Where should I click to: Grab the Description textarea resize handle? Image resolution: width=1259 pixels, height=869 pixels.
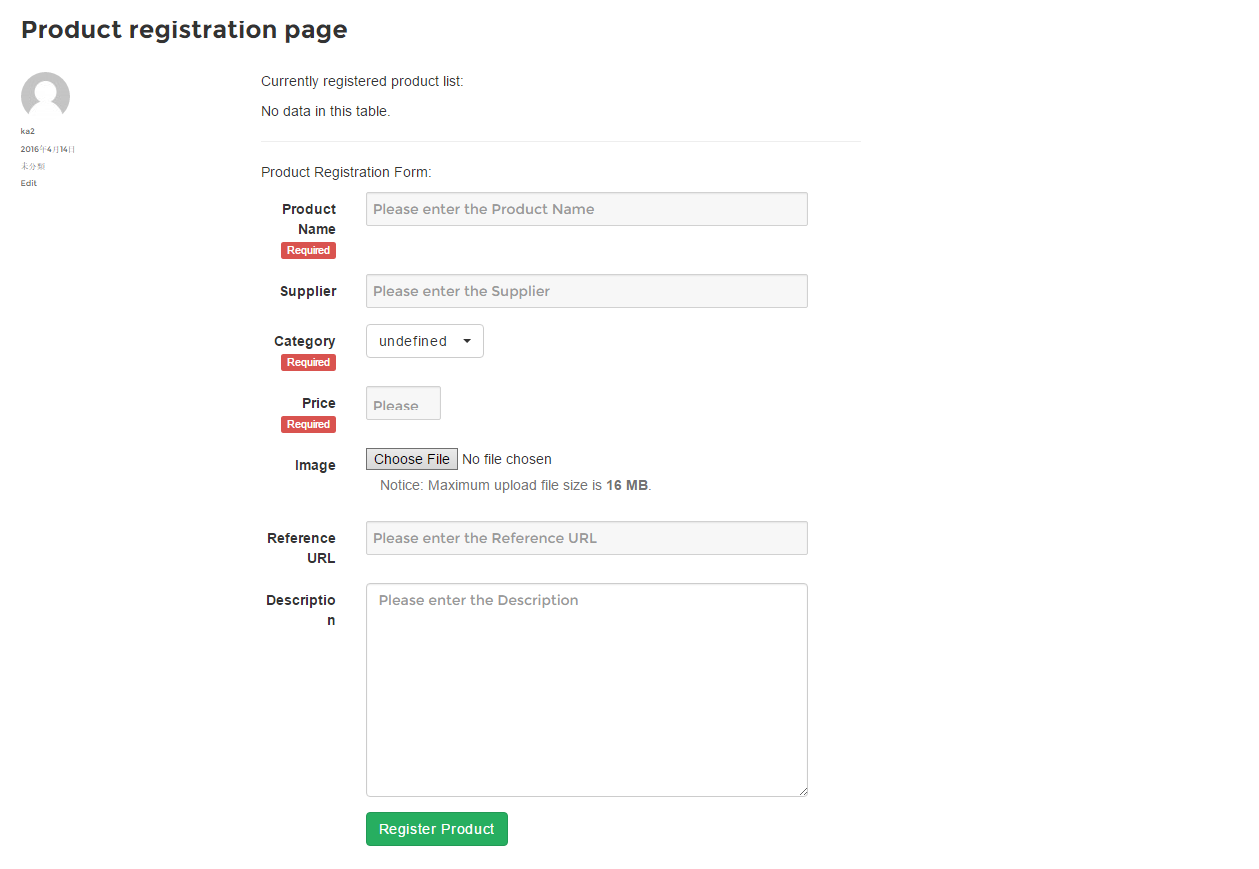802,791
